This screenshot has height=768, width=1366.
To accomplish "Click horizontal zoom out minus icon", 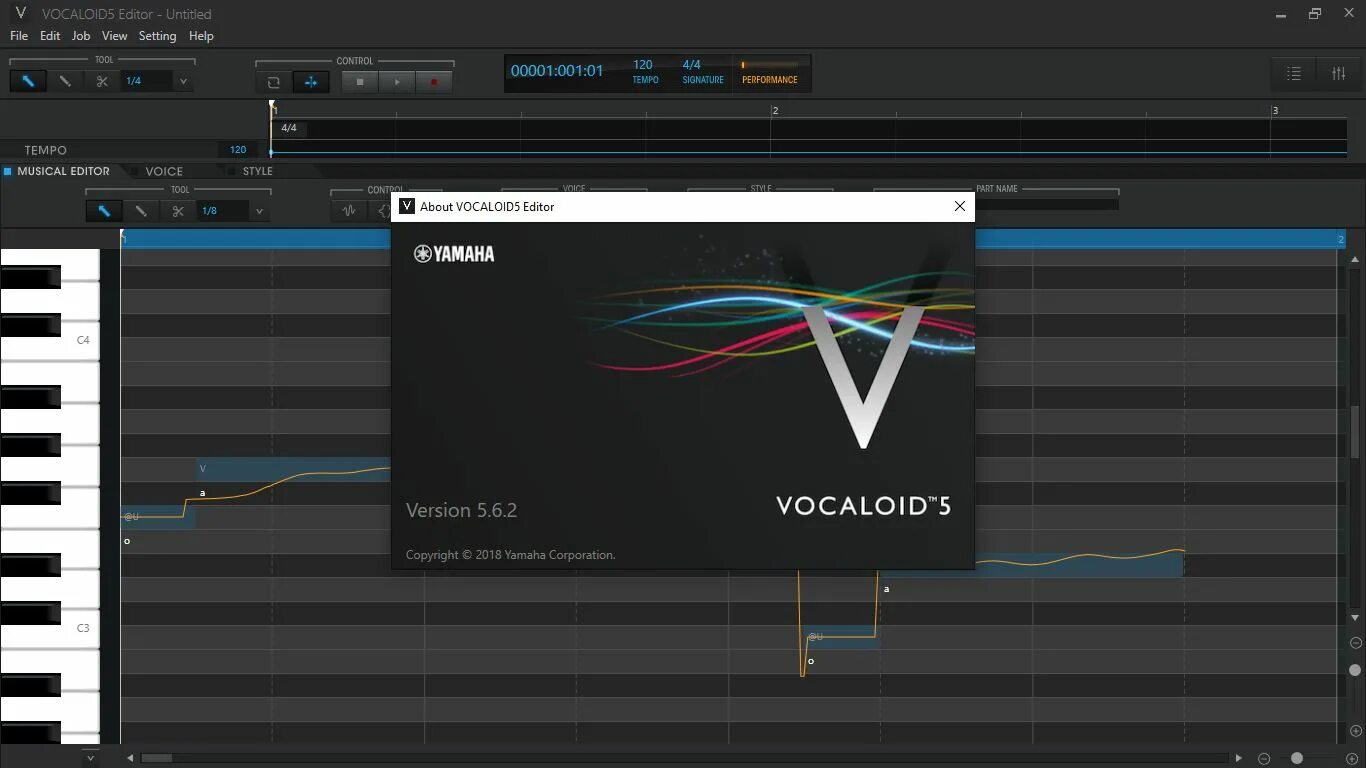I will (x=1264, y=759).
